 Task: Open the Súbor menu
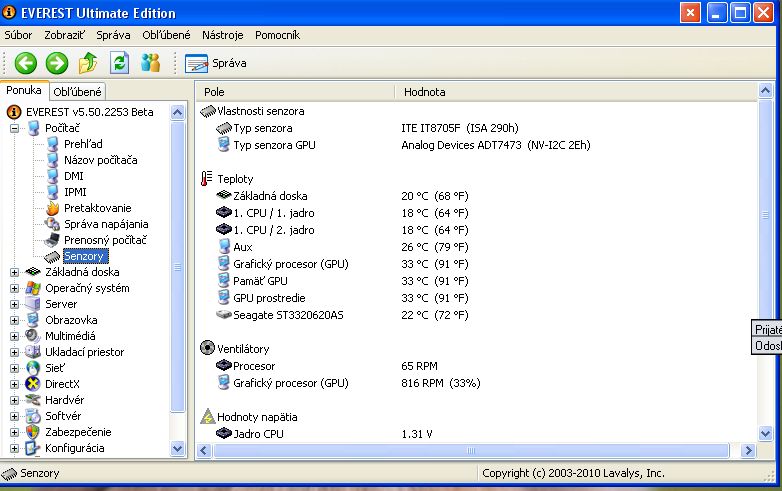[x=18, y=35]
